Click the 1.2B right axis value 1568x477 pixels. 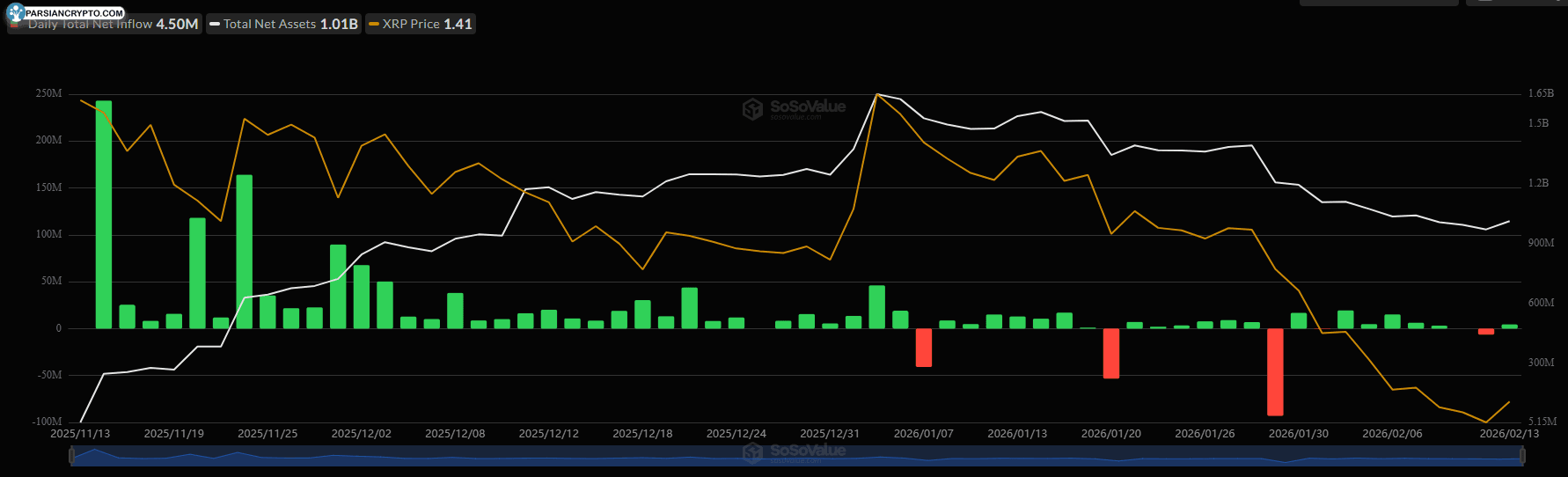1538,183
